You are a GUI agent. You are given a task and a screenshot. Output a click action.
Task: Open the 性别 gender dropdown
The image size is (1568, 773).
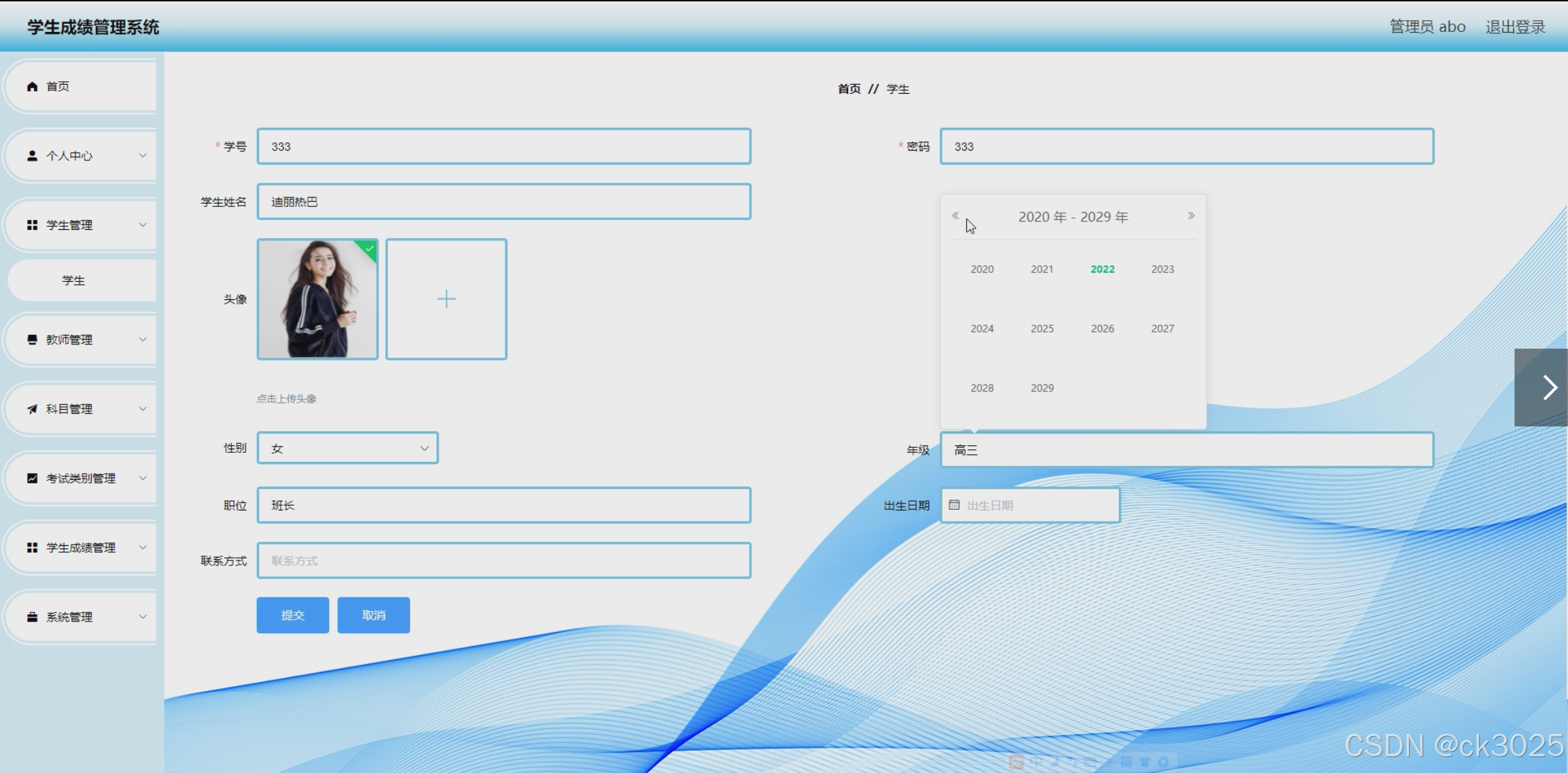tap(348, 448)
